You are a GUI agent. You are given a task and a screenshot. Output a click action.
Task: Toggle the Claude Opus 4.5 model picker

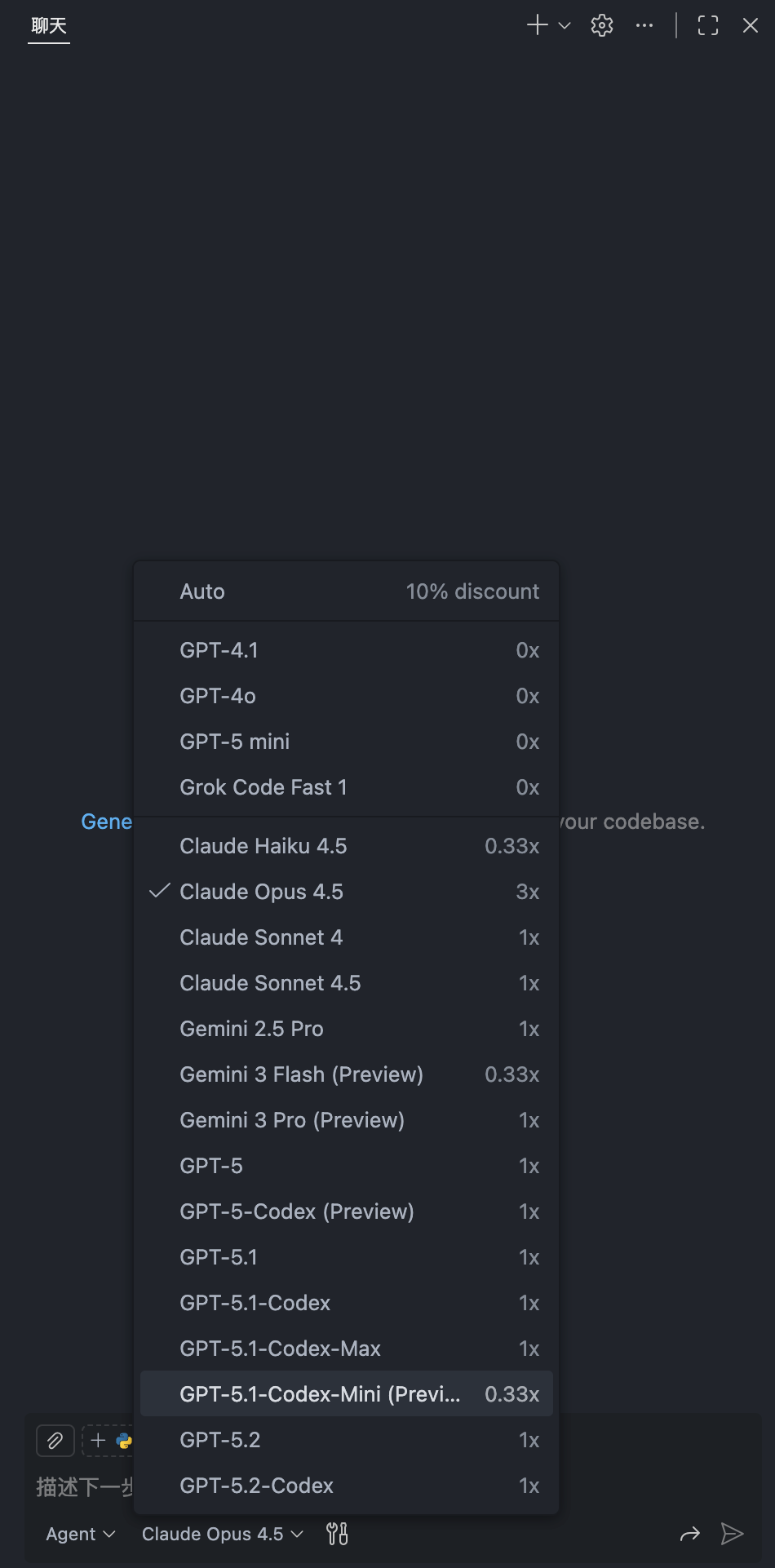222,1534
